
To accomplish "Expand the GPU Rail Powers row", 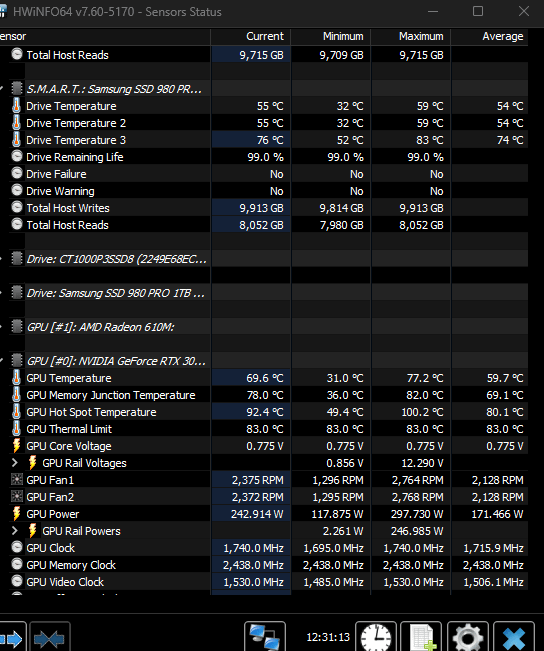I will (x=15, y=531).
